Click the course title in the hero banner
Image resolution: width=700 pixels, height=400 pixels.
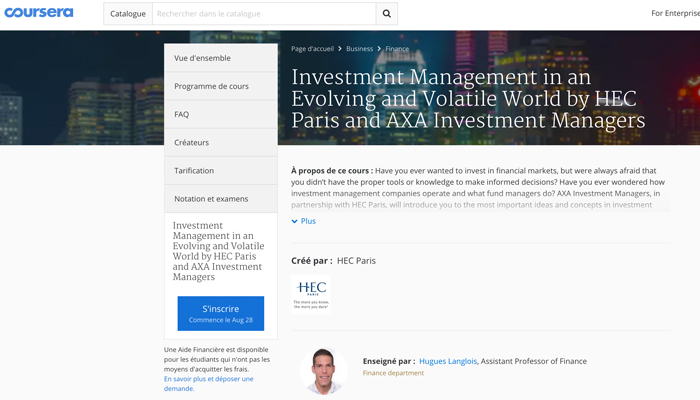coord(468,99)
